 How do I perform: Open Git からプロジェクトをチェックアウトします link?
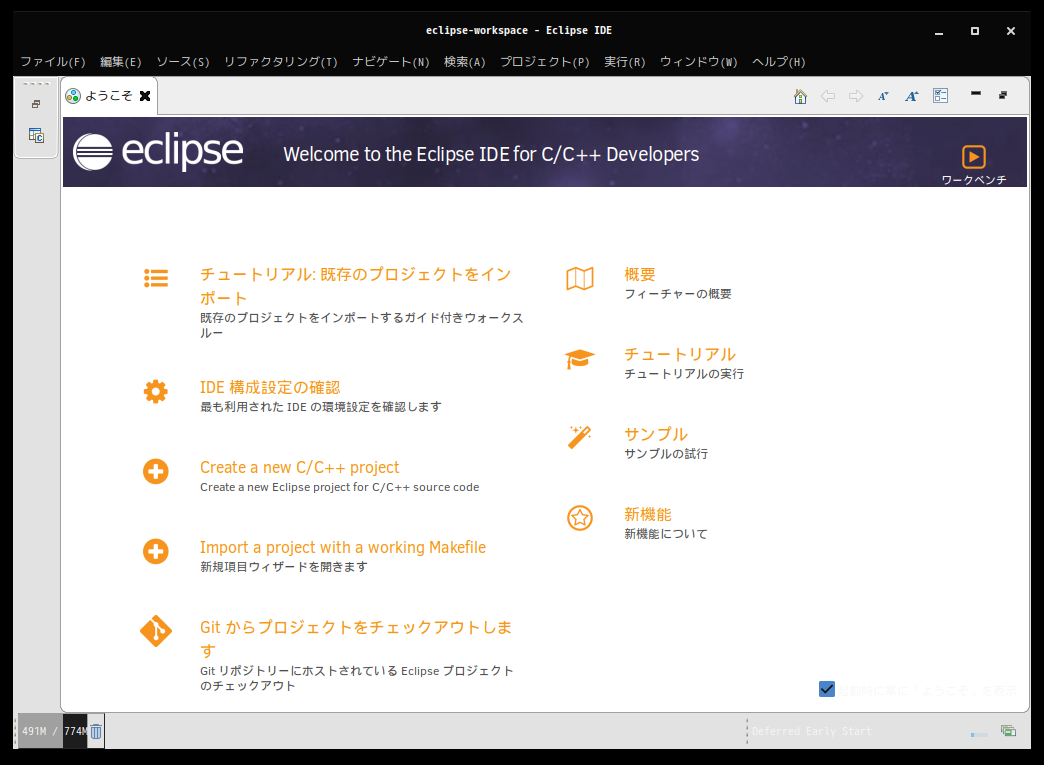pyautogui.click(x=356, y=639)
